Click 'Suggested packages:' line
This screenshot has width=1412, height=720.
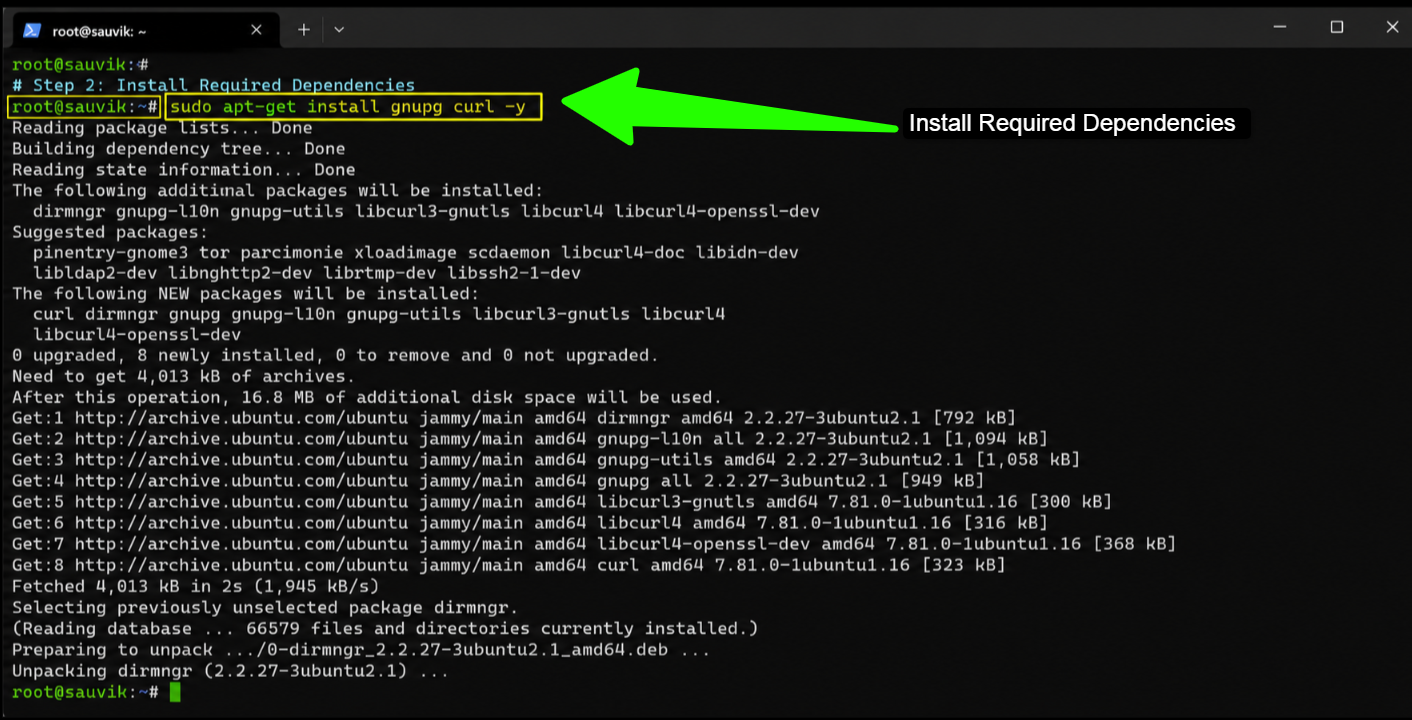[x=110, y=232]
